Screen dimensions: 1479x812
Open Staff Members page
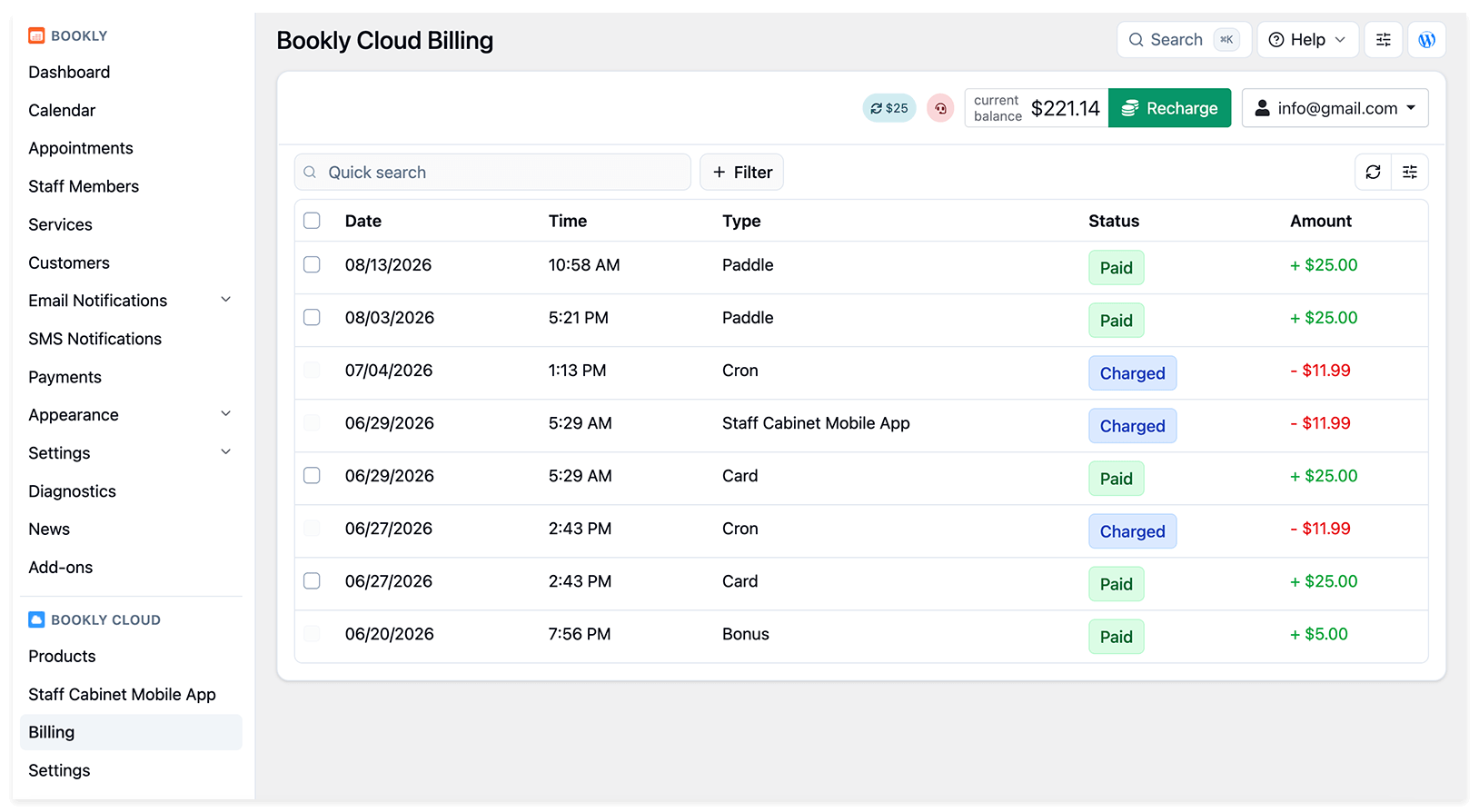(x=84, y=186)
